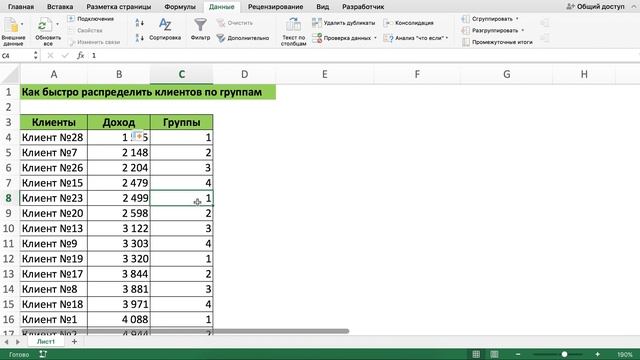This screenshot has width=640, height=360.
Task: Click the zoom slider handle
Action: click(x=564, y=354)
